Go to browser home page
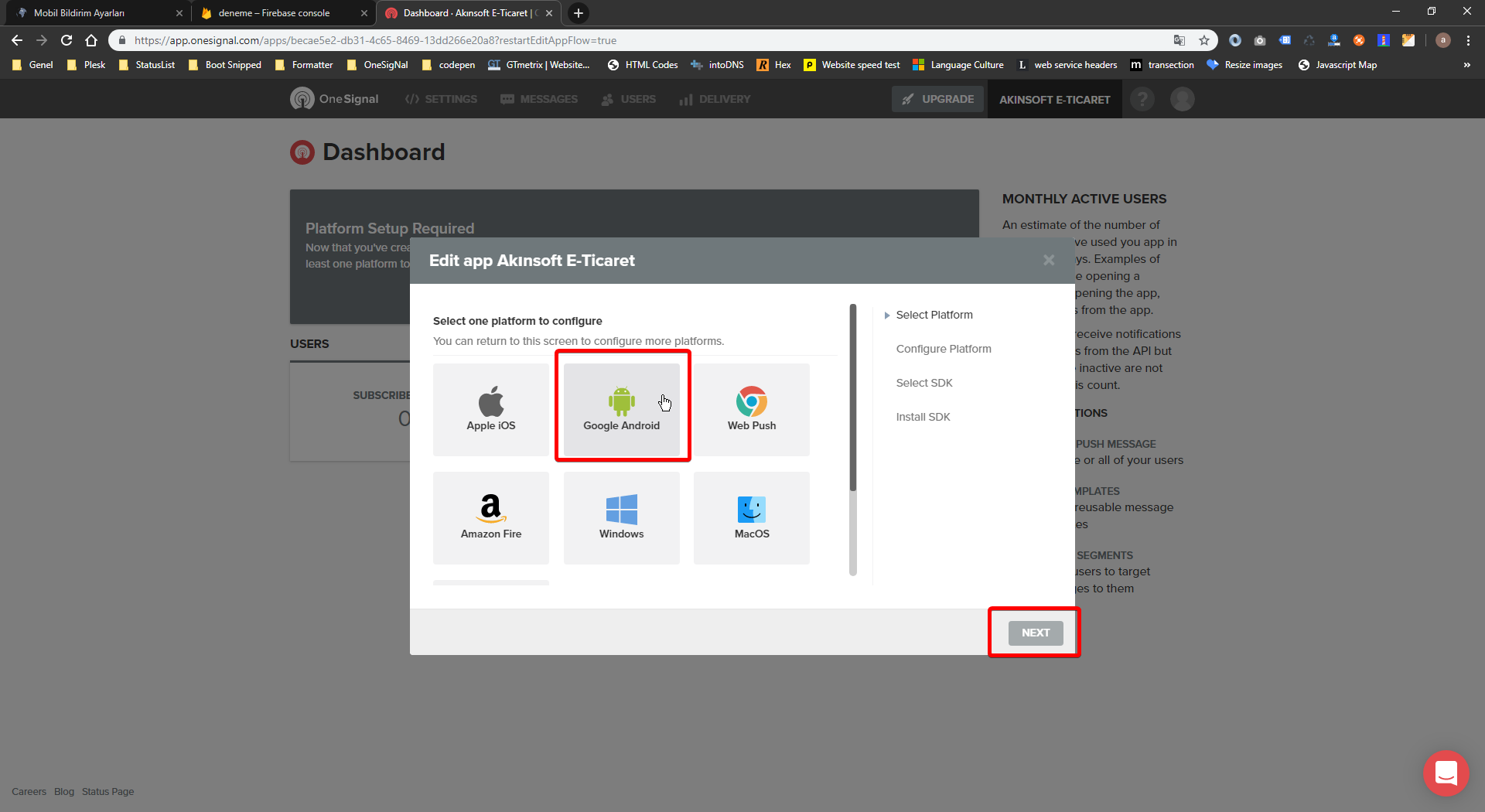 point(91,40)
